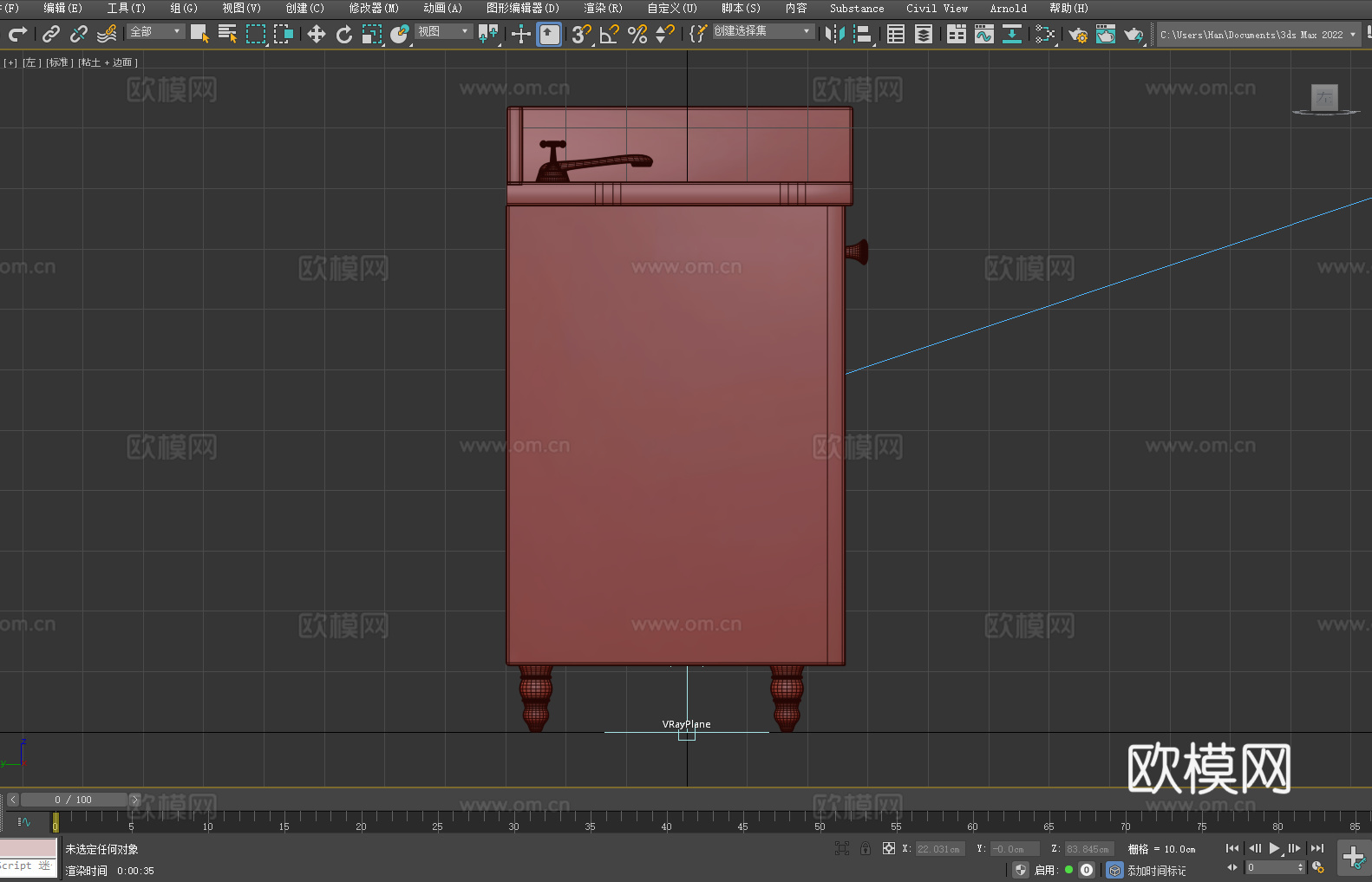Open the Layer Explorer icon
The width and height of the screenshot is (1372, 882).
pos(924,34)
